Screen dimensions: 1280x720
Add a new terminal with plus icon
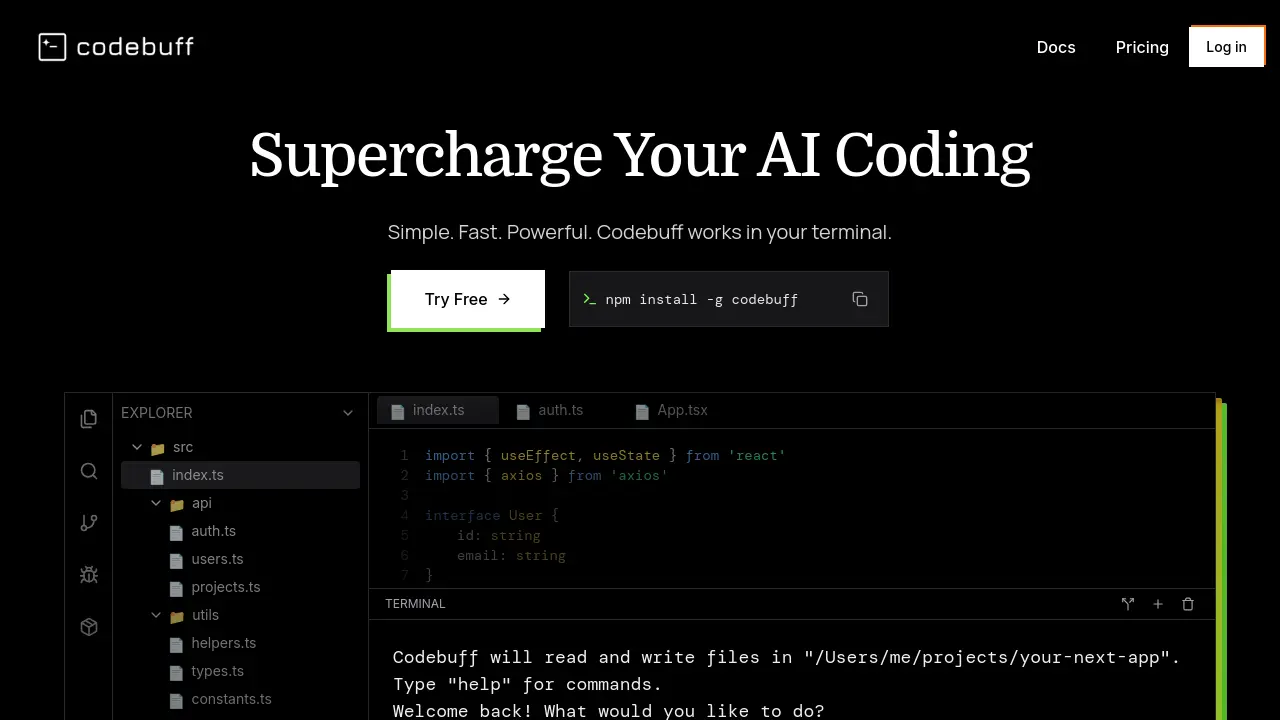click(x=1158, y=604)
